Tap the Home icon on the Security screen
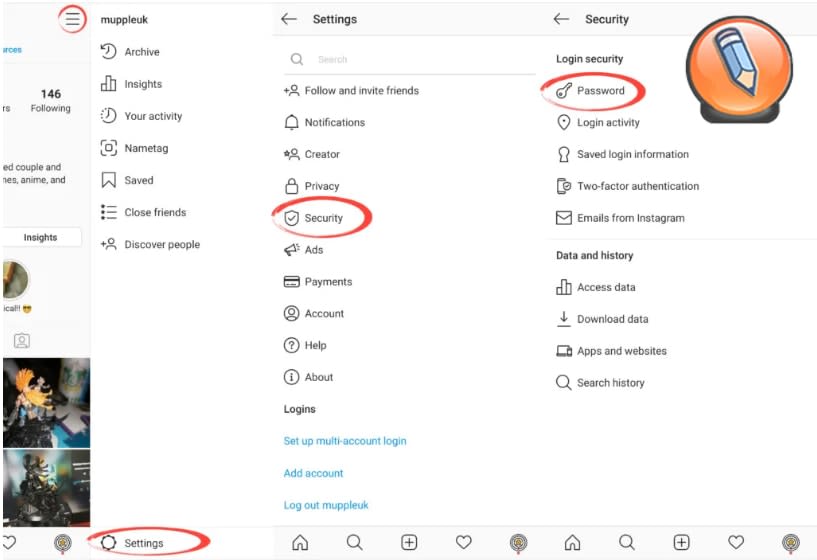817x560 pixels. click(573, 542)
